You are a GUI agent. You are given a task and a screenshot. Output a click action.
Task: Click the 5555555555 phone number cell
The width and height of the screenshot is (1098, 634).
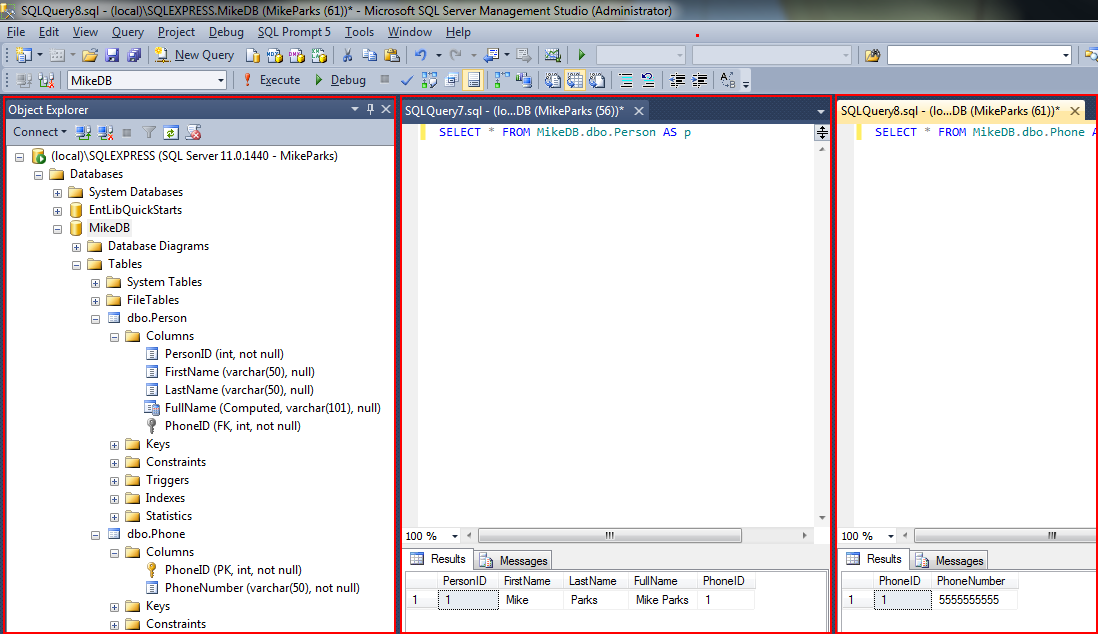(x=975, y=600)
